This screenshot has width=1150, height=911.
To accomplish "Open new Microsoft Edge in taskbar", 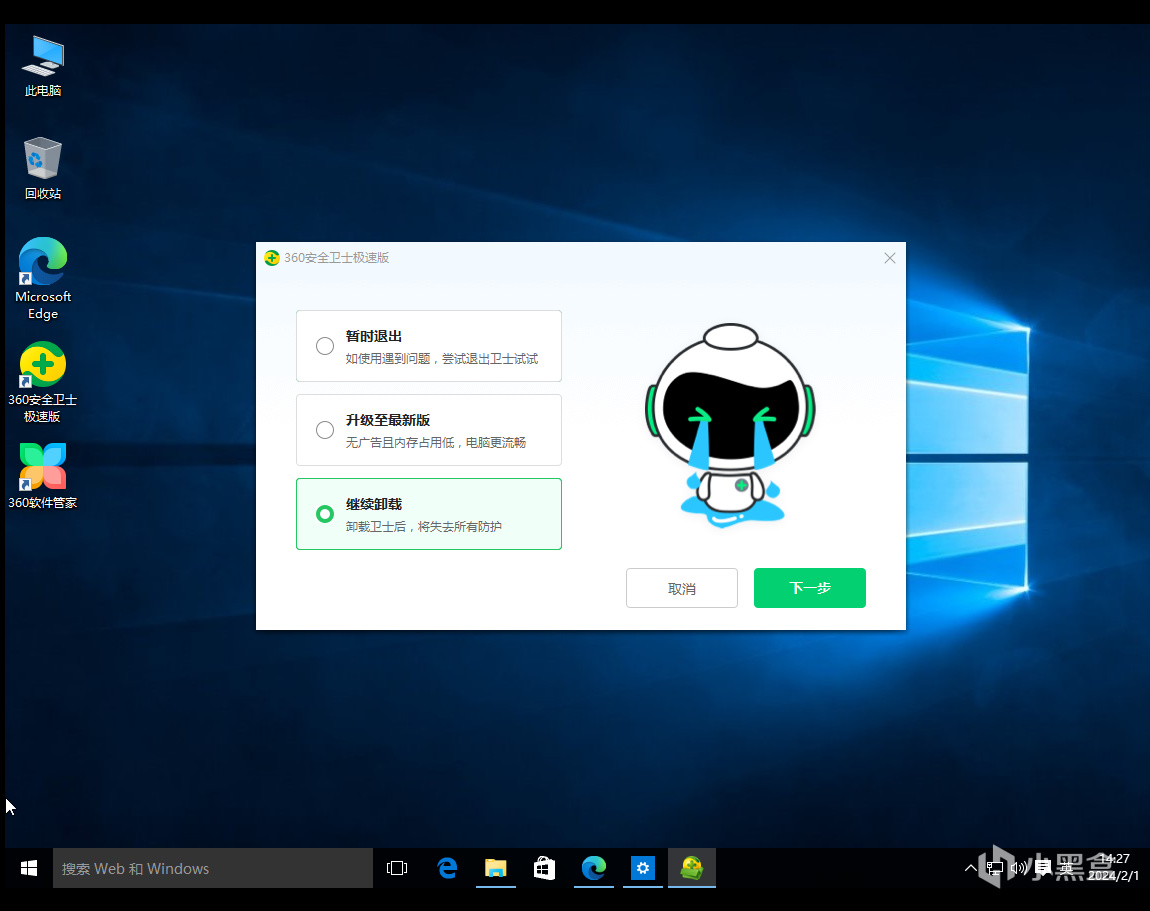I will 593,868.
